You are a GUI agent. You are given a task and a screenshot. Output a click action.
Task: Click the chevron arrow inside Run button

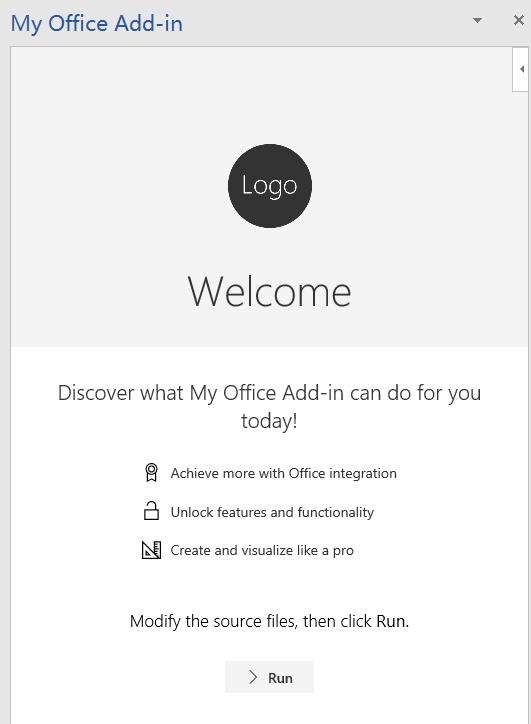(x=253, y=677)
